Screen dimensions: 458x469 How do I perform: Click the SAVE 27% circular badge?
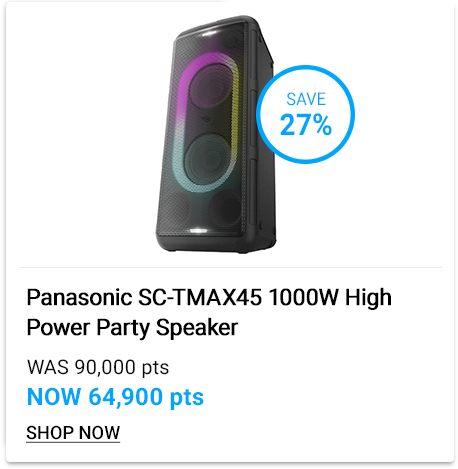pyautogui.click(x=306, y=114)
